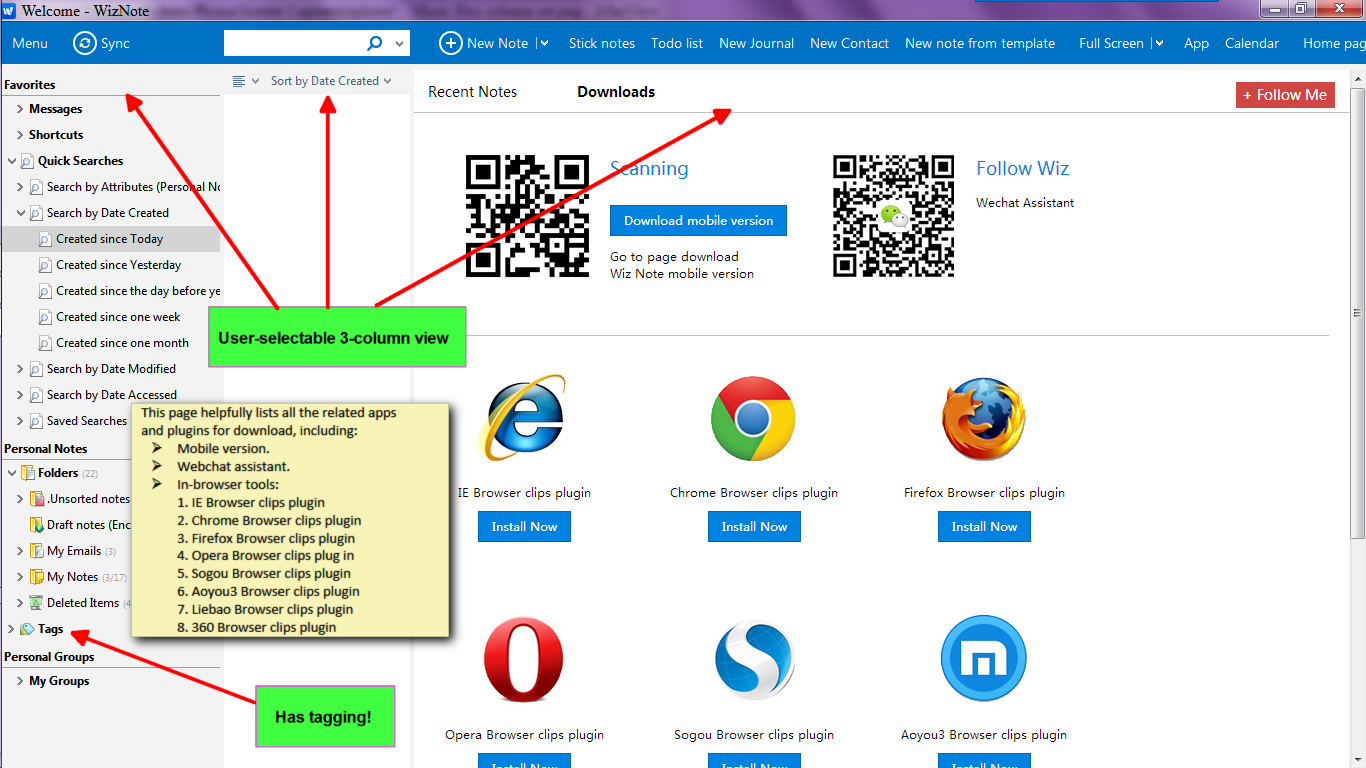Select Created since one week
Screen dimensions: 1366x768
coord(118,317)
